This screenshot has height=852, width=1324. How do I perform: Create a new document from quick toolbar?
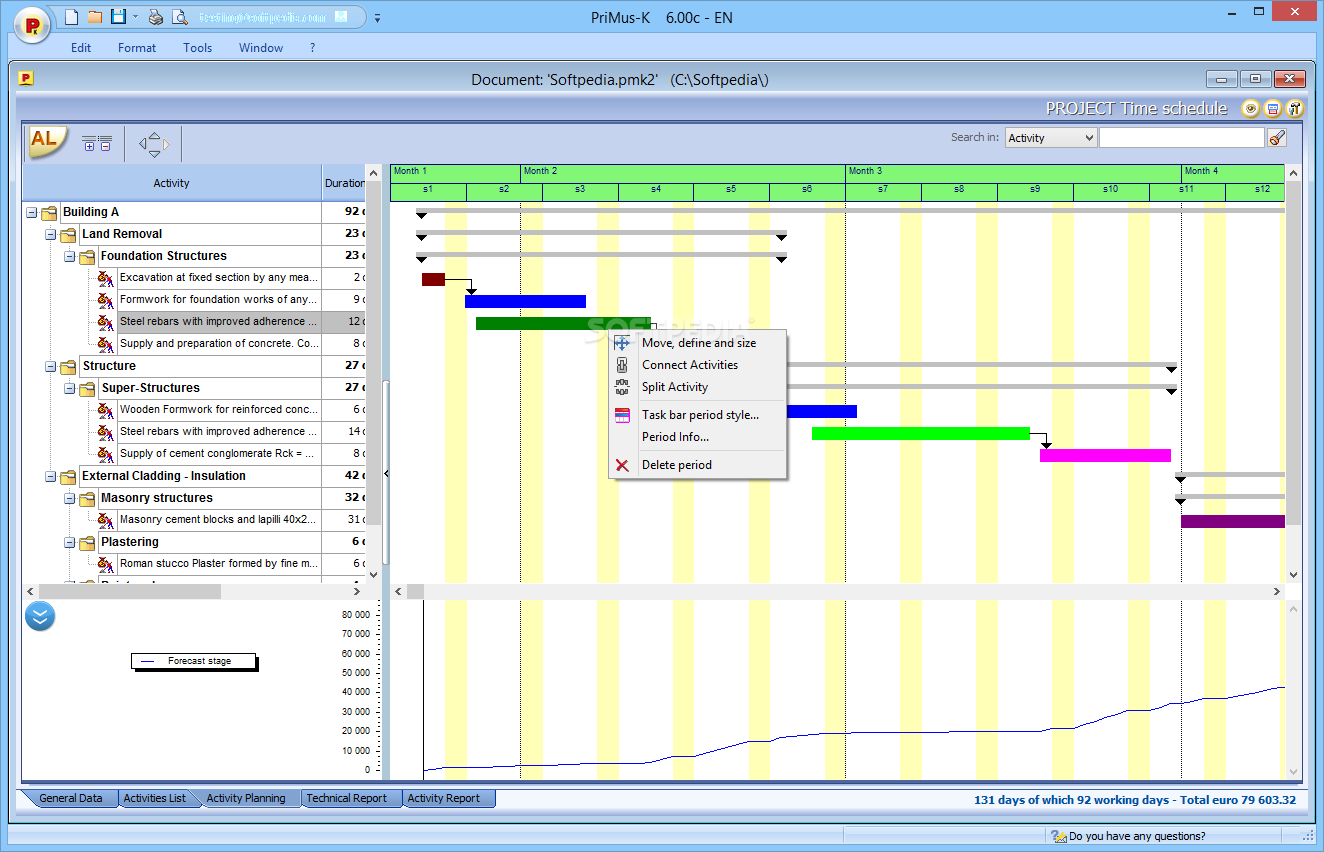[71, 17]
